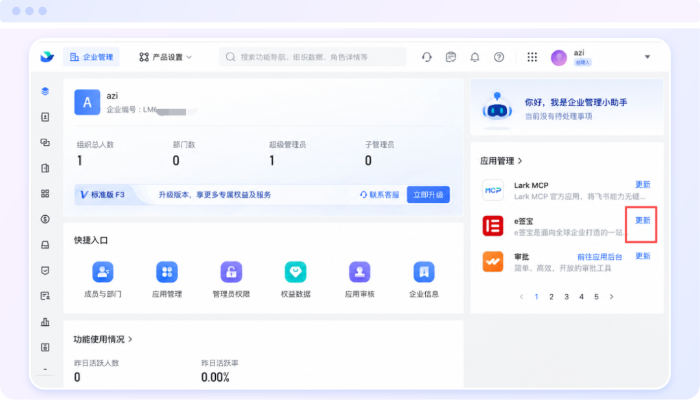700x405 pixels.
Task: Go to apps page 5
Action: coord(596,296)
